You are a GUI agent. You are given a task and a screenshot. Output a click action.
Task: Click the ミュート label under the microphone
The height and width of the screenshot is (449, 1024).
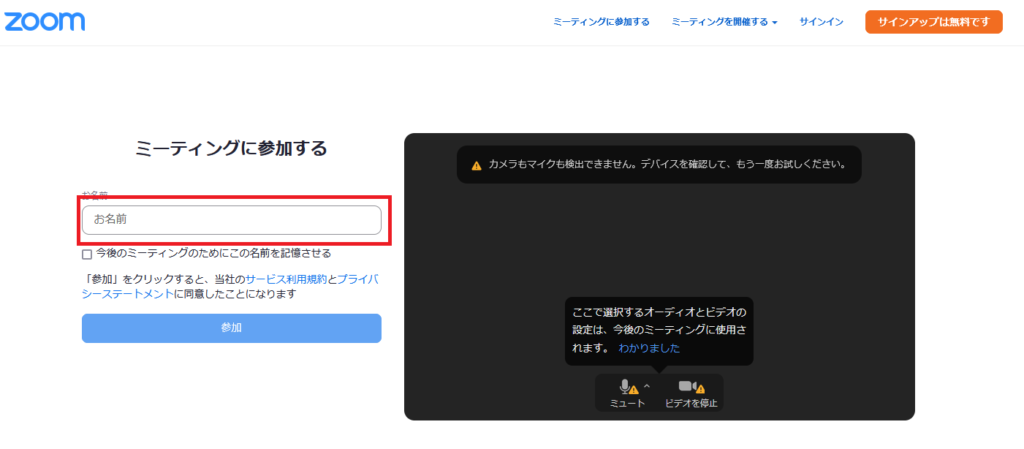tap(628, 404)
